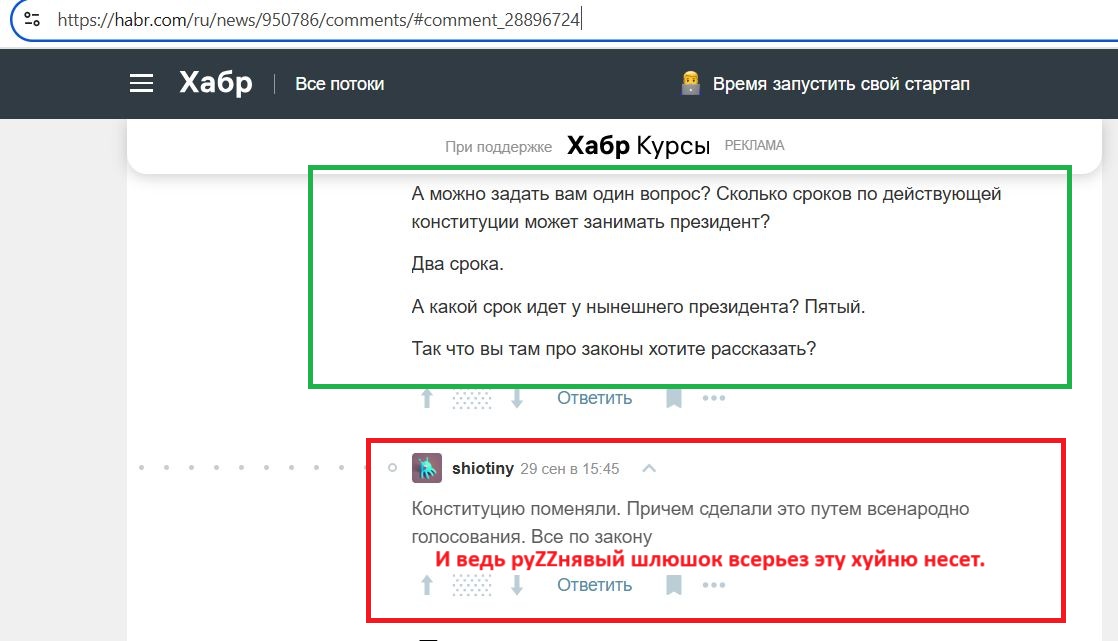Bookmark the comment about presidential terms

[674, 398]
